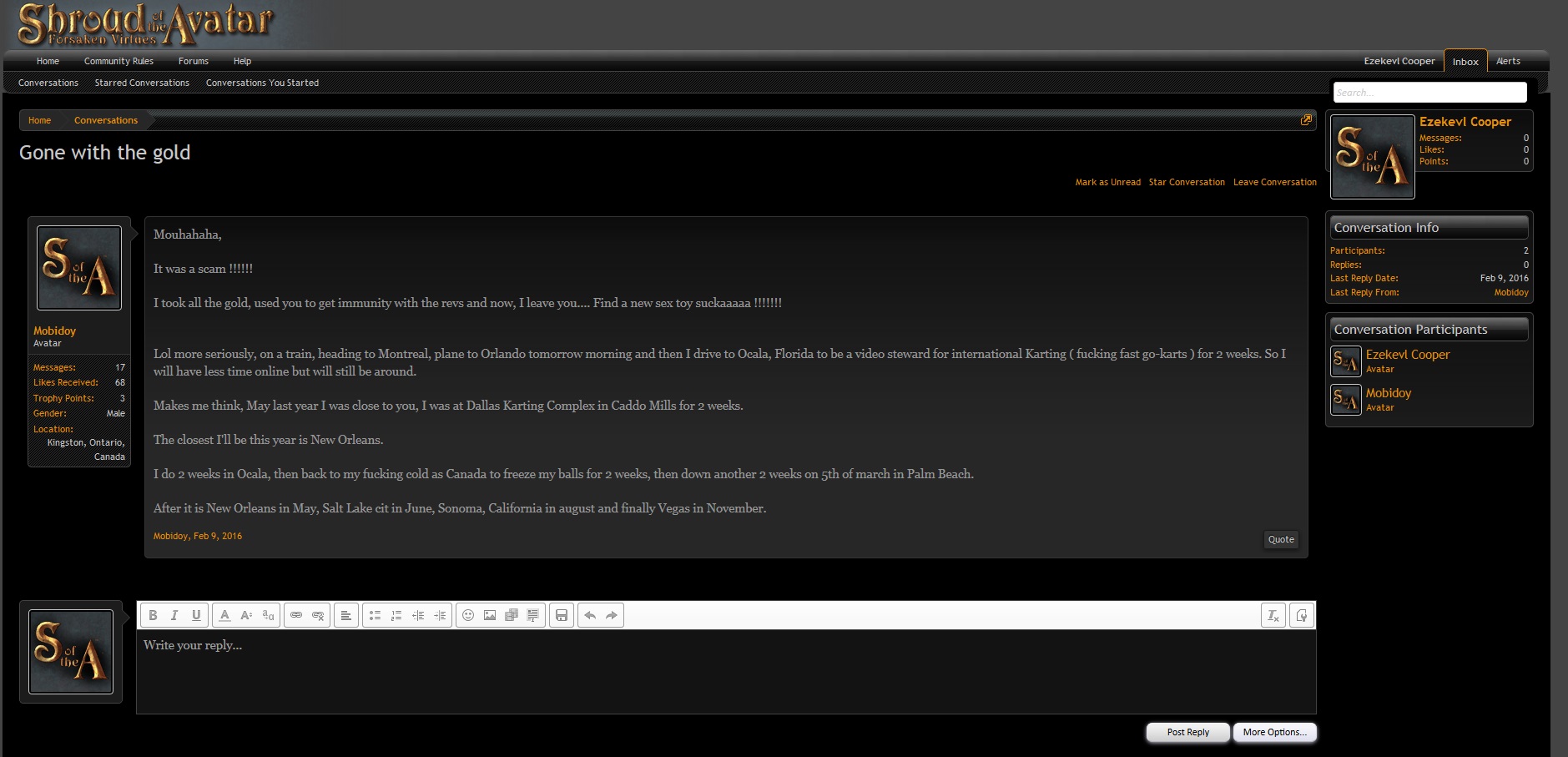Insert an ordered numbered list
The width and height of the screenshot is (1568, 757).
[x=396, y=616]
